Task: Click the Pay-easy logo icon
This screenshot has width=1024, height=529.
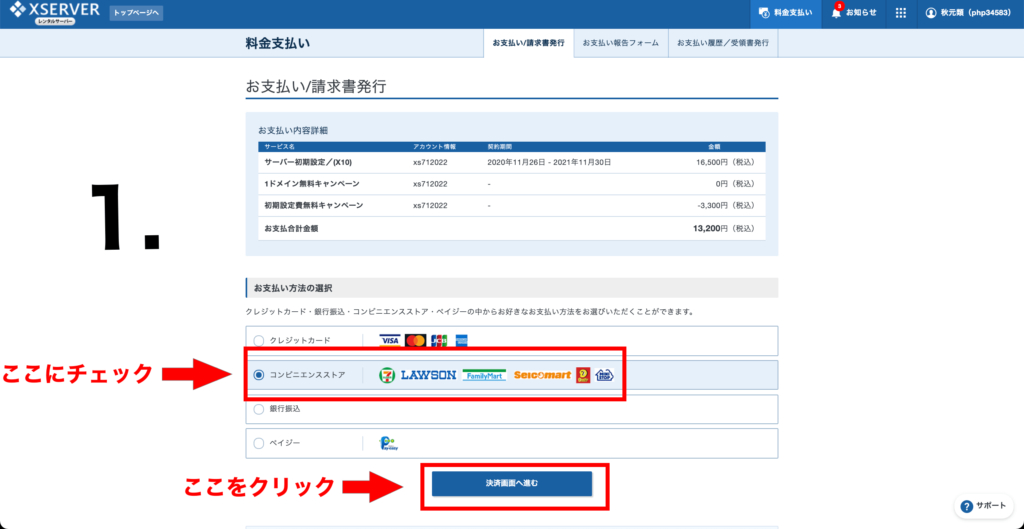Action: click(x=387, y=443)
